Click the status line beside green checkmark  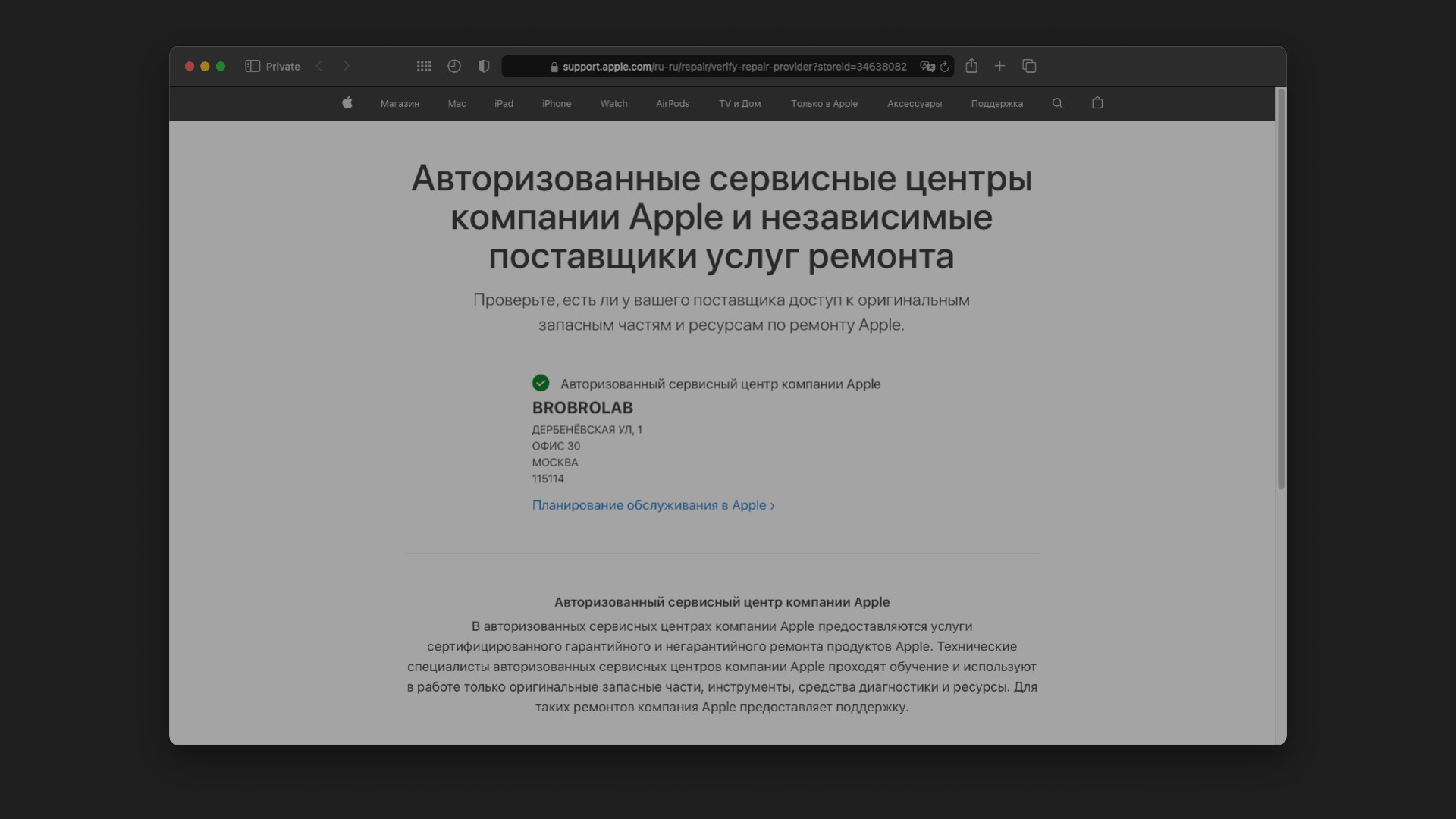coord(720,384)
